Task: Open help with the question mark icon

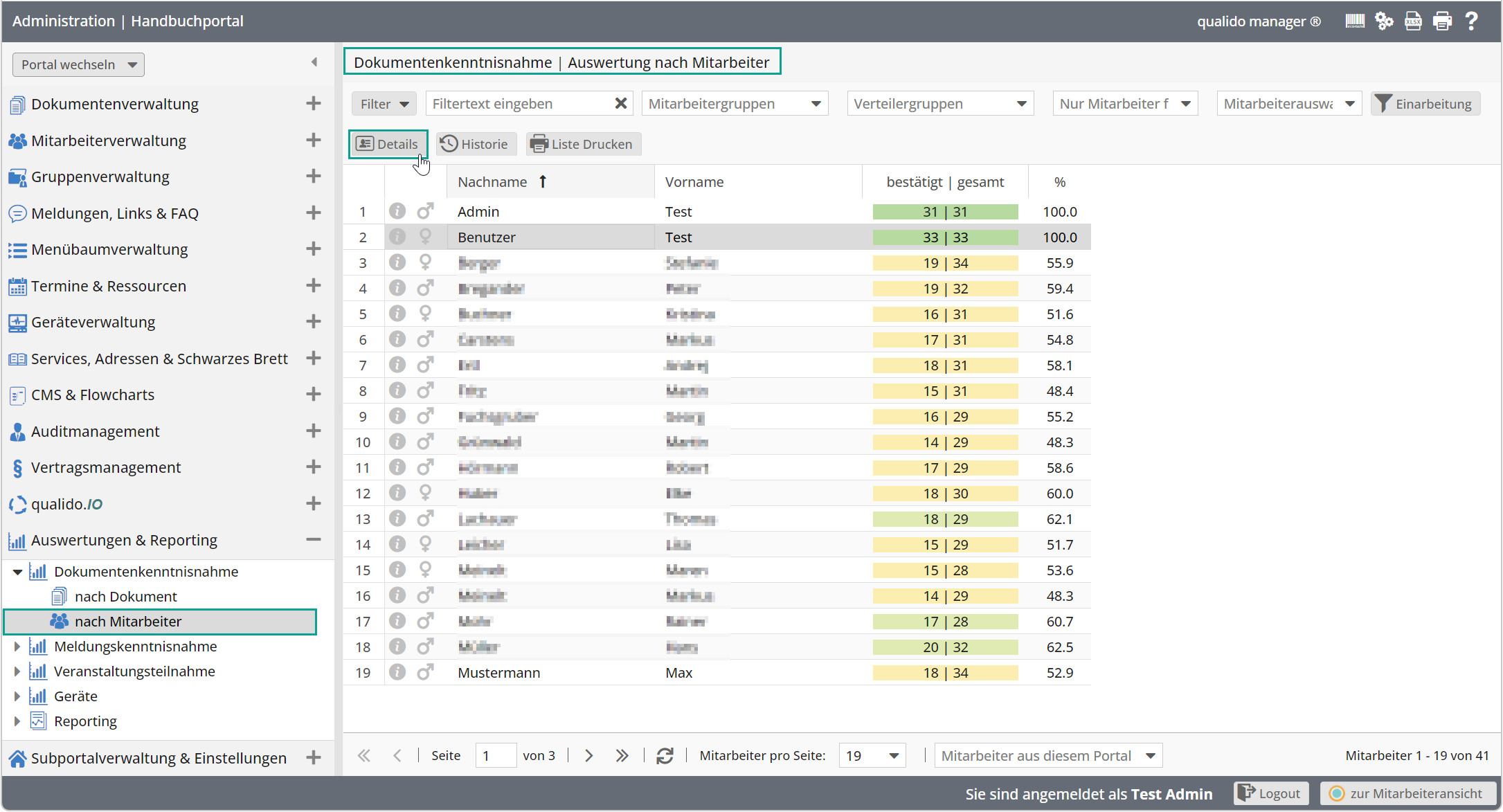Action: [x=1471, y=21]
